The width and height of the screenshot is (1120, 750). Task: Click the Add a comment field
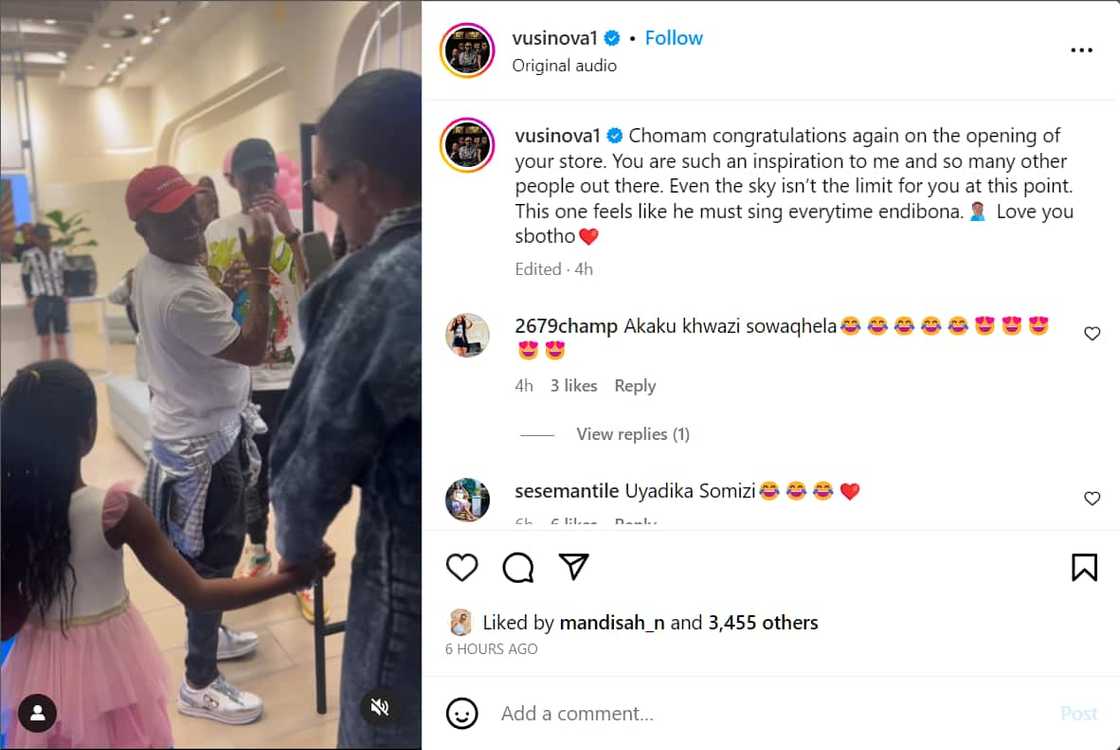(771, 714)
